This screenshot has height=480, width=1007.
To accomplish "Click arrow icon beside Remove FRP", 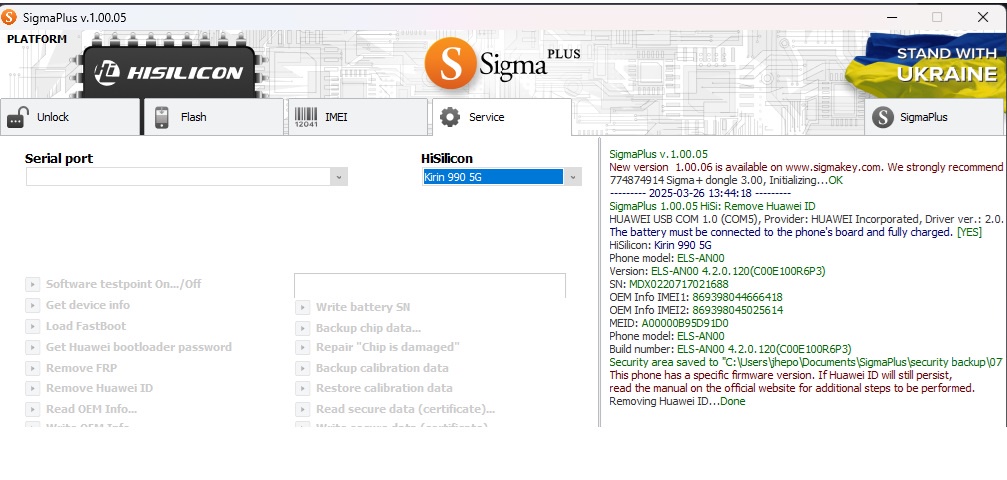I will pyautogui.click(x=33, y=368).
